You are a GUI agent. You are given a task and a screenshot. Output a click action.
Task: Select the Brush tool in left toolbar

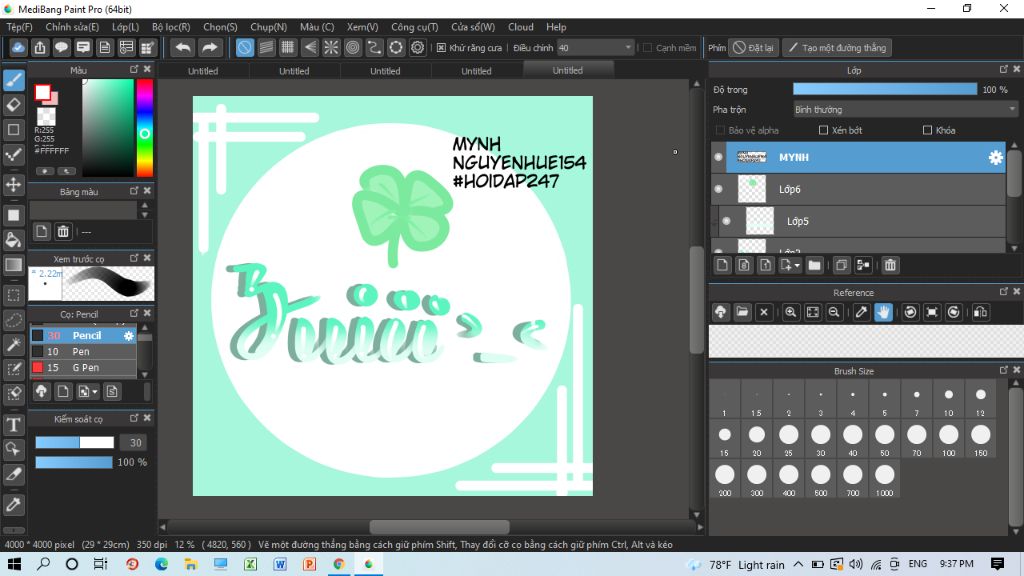coord(14,80)
